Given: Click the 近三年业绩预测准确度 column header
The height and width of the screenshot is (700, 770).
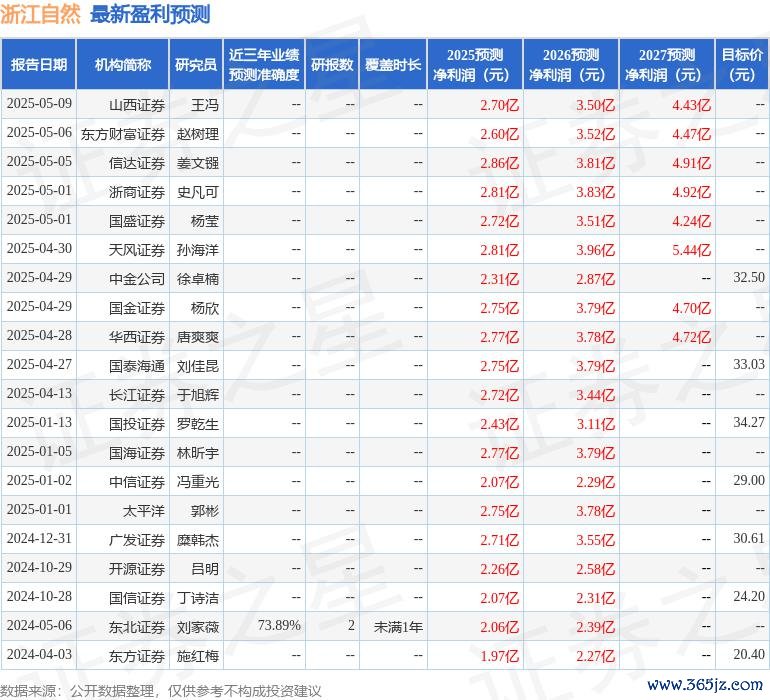Looking at the screenshot, I should (263, 65).
